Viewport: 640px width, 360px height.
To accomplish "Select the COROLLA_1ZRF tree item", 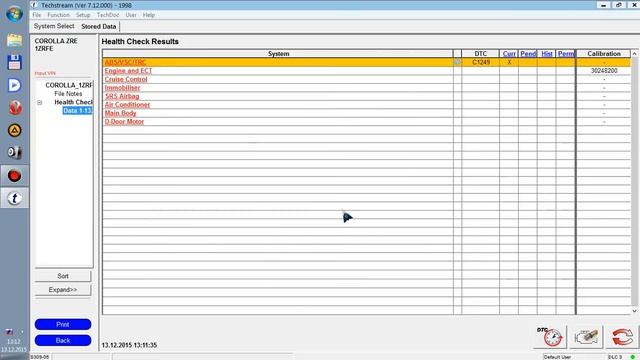I will tap(69, 85).
